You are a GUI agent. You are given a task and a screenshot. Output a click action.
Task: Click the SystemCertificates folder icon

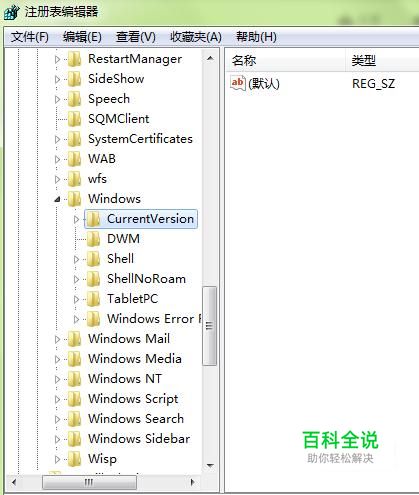(74, 139)
